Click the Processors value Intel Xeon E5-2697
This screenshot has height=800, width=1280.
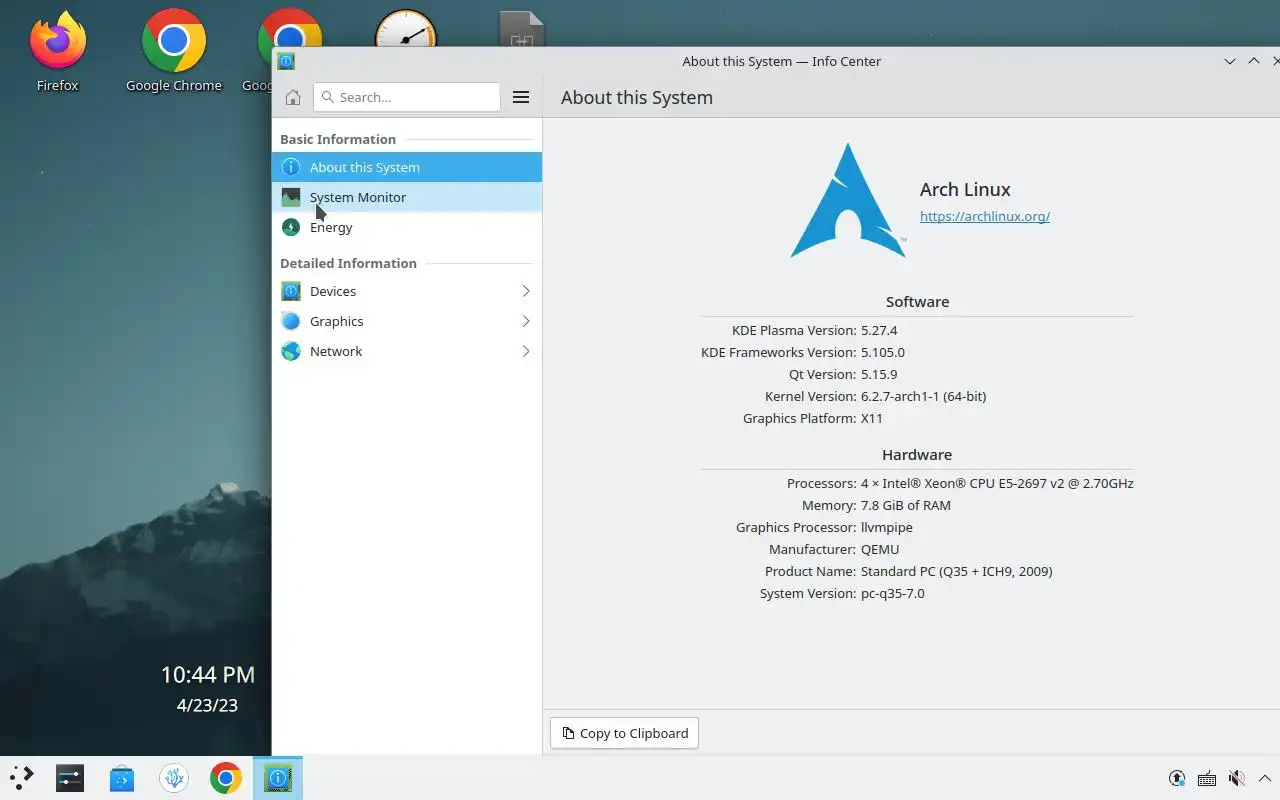[997, 483]
